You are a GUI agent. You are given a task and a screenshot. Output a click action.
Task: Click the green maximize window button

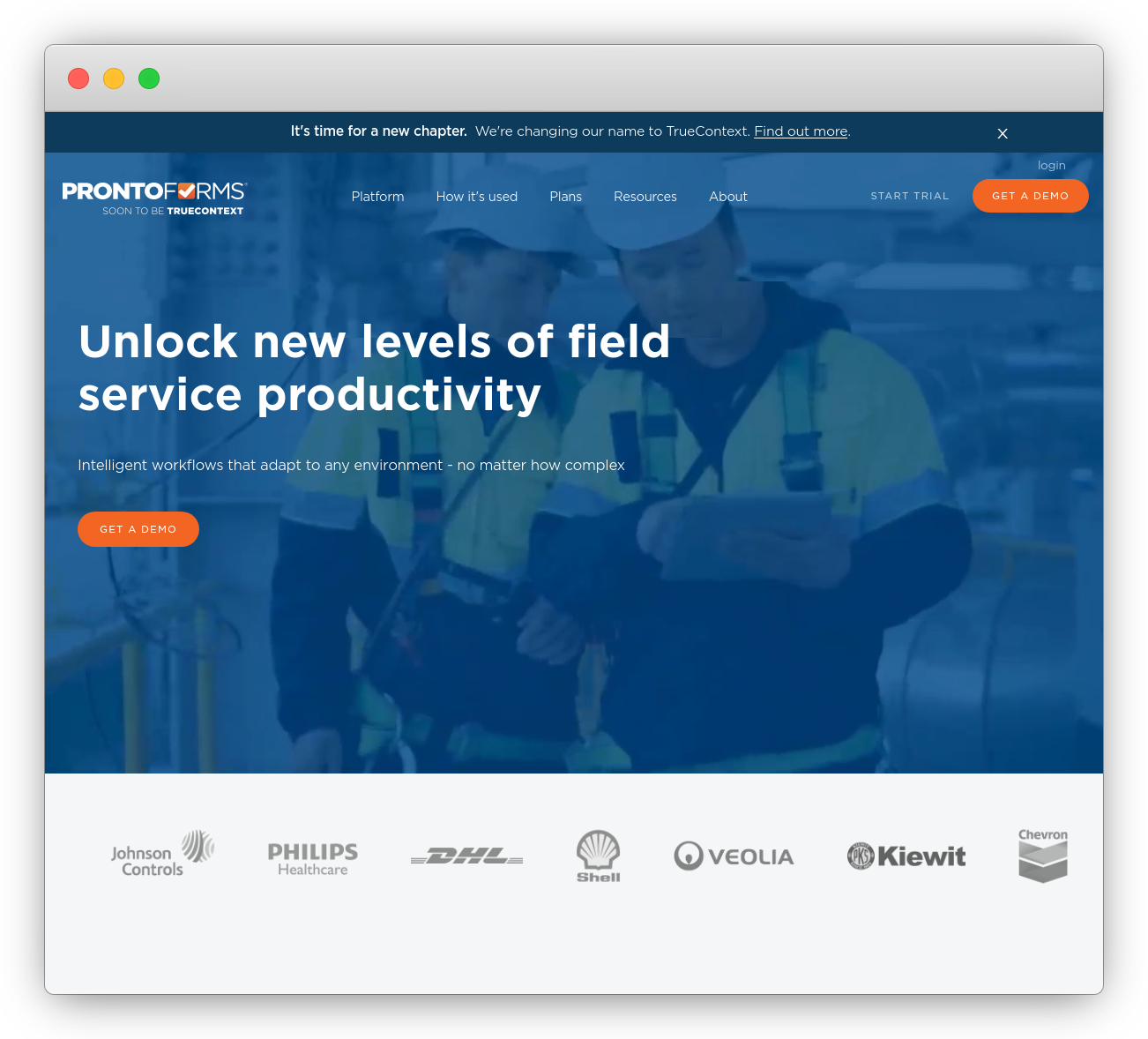[x=149, y=78]
